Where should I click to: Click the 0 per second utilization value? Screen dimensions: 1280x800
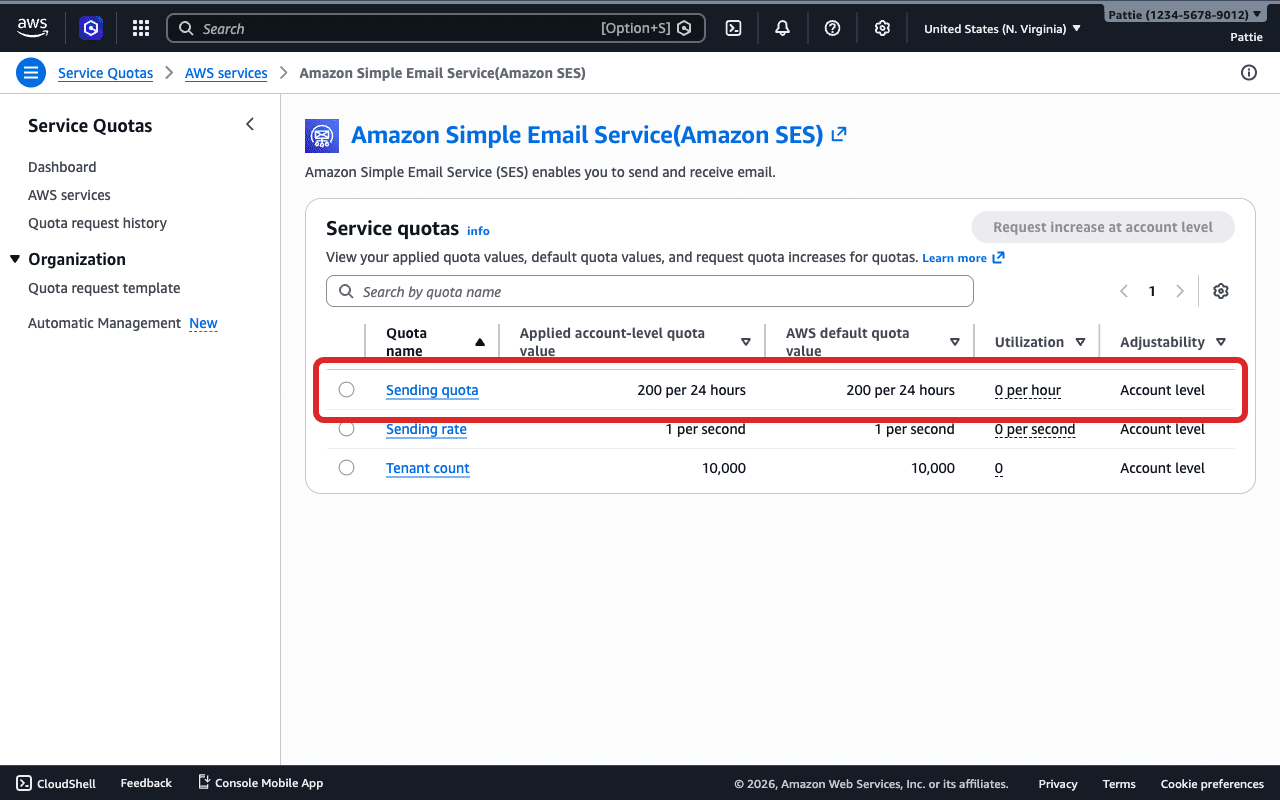(1035, 429)
